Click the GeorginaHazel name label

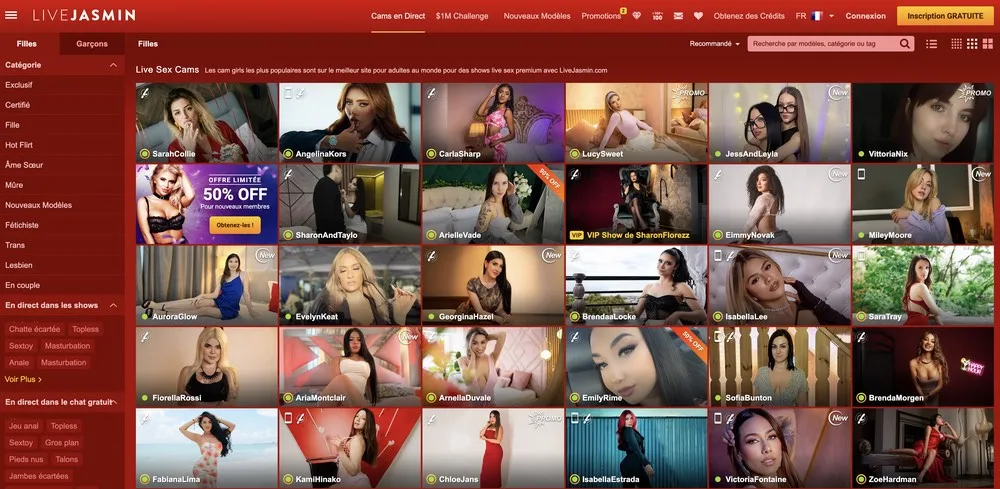coord(464,317)
